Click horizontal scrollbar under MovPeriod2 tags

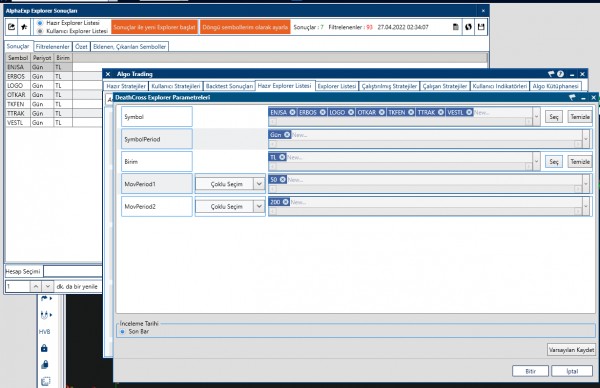coord(425,211)
